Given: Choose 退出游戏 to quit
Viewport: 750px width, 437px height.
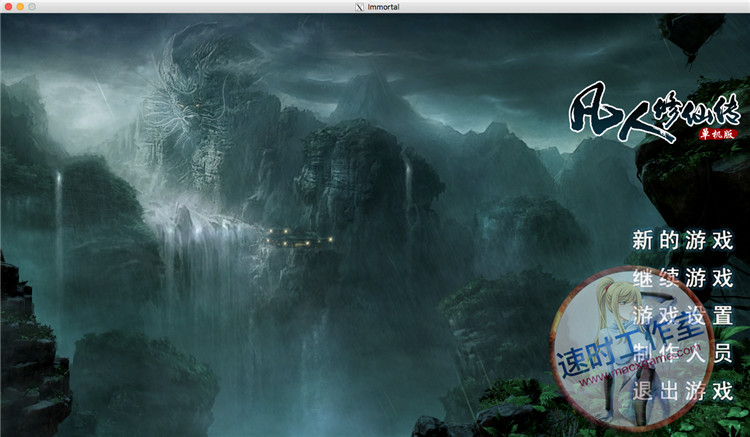Looking at the screenshot, I should (683, 391).
